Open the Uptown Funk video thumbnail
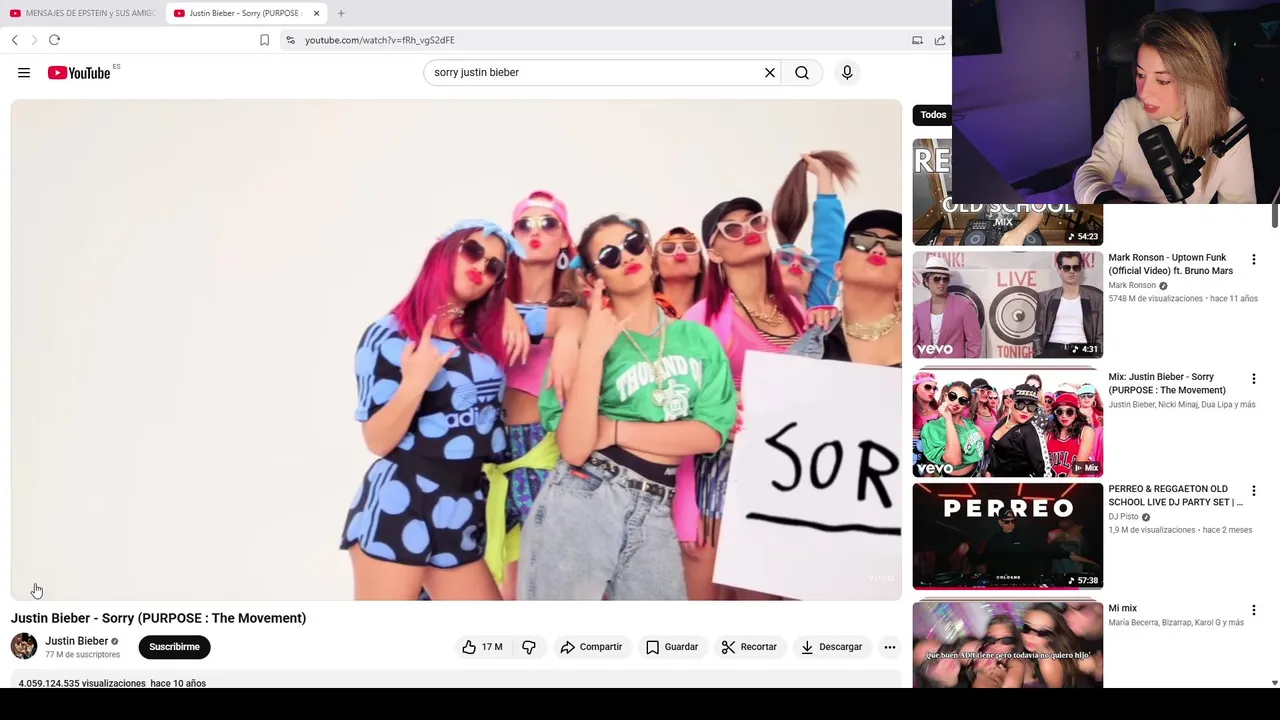 [x=1007, y=304]
